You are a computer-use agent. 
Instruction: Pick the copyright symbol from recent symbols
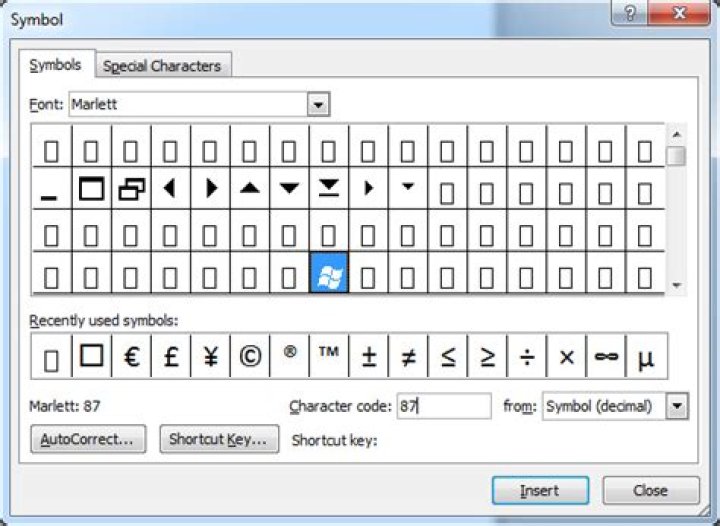249,356
